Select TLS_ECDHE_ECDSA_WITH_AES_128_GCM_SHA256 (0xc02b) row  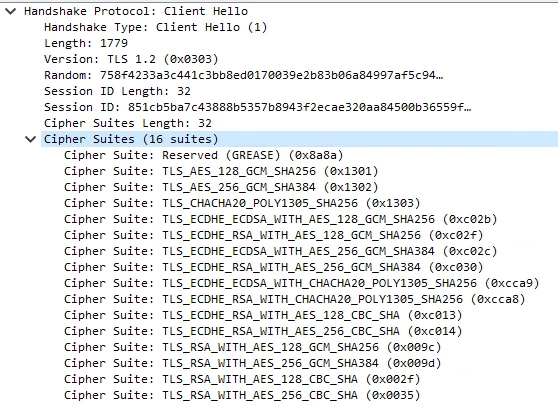pyautogui.click(x=280, y=219)
